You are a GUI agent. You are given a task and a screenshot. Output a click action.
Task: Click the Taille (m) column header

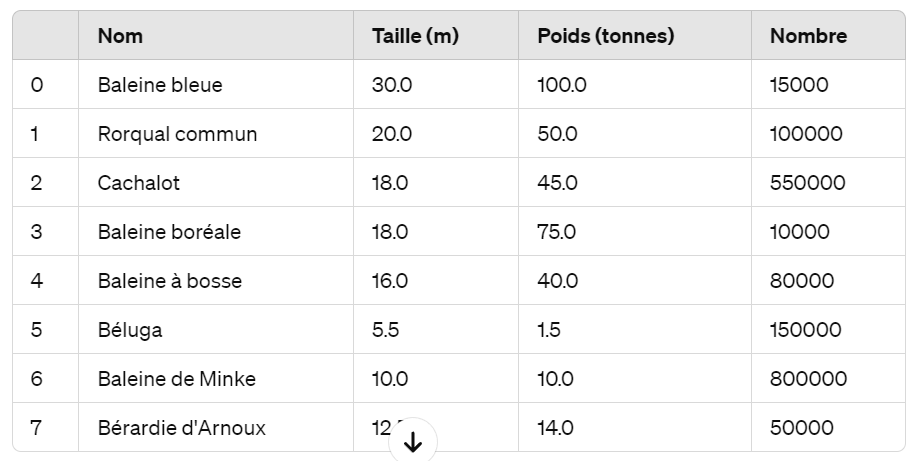coord(414,36)
